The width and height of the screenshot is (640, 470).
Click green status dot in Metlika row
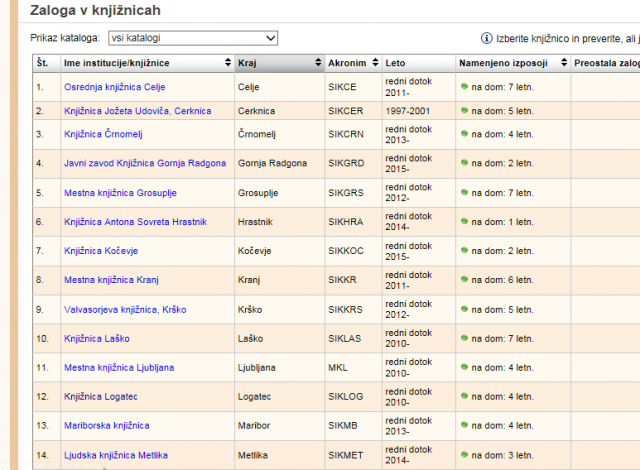click(465, 454)
